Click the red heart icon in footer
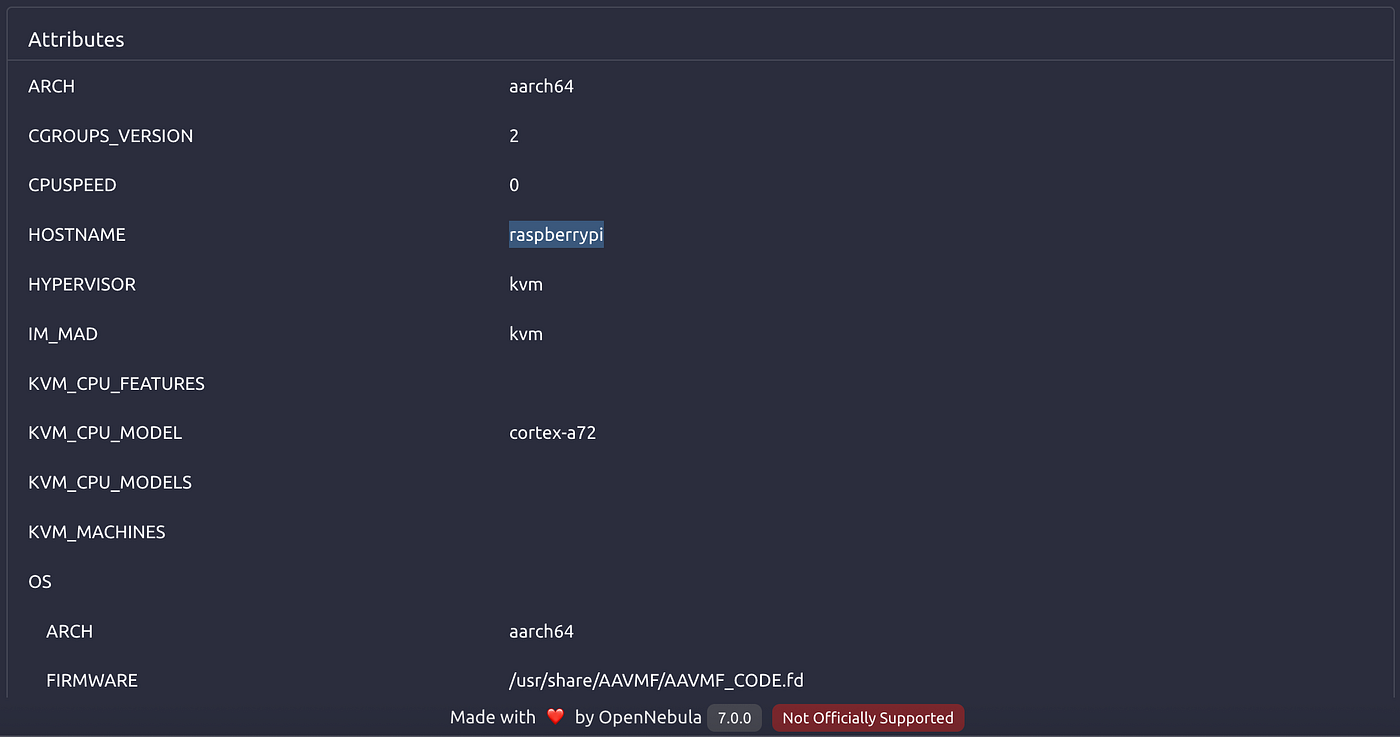The height and width of the screenshot is (737, 1400). 555,718
